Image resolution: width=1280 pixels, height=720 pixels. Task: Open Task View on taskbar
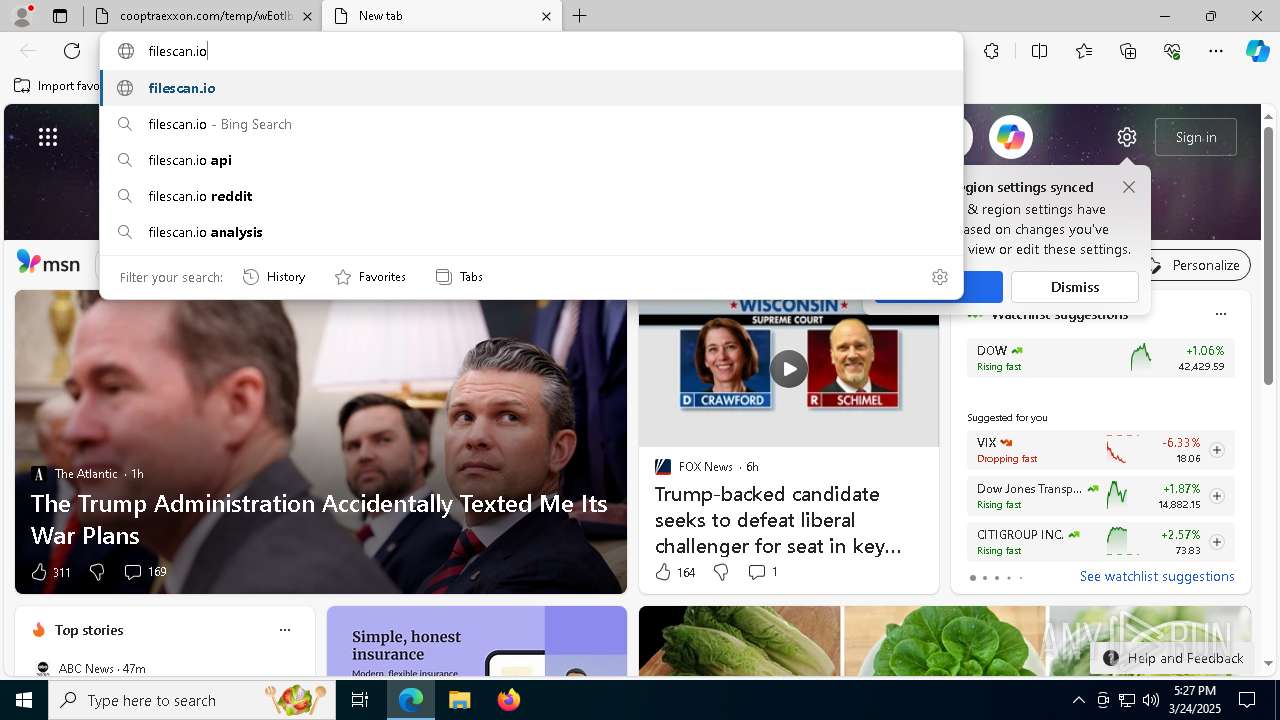click(x=360, y=700)
